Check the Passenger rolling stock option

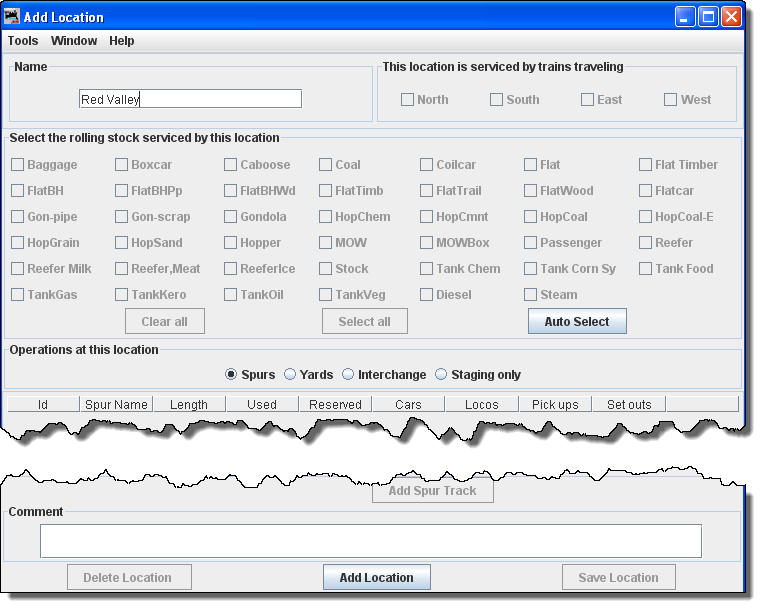tap(531, 243)
